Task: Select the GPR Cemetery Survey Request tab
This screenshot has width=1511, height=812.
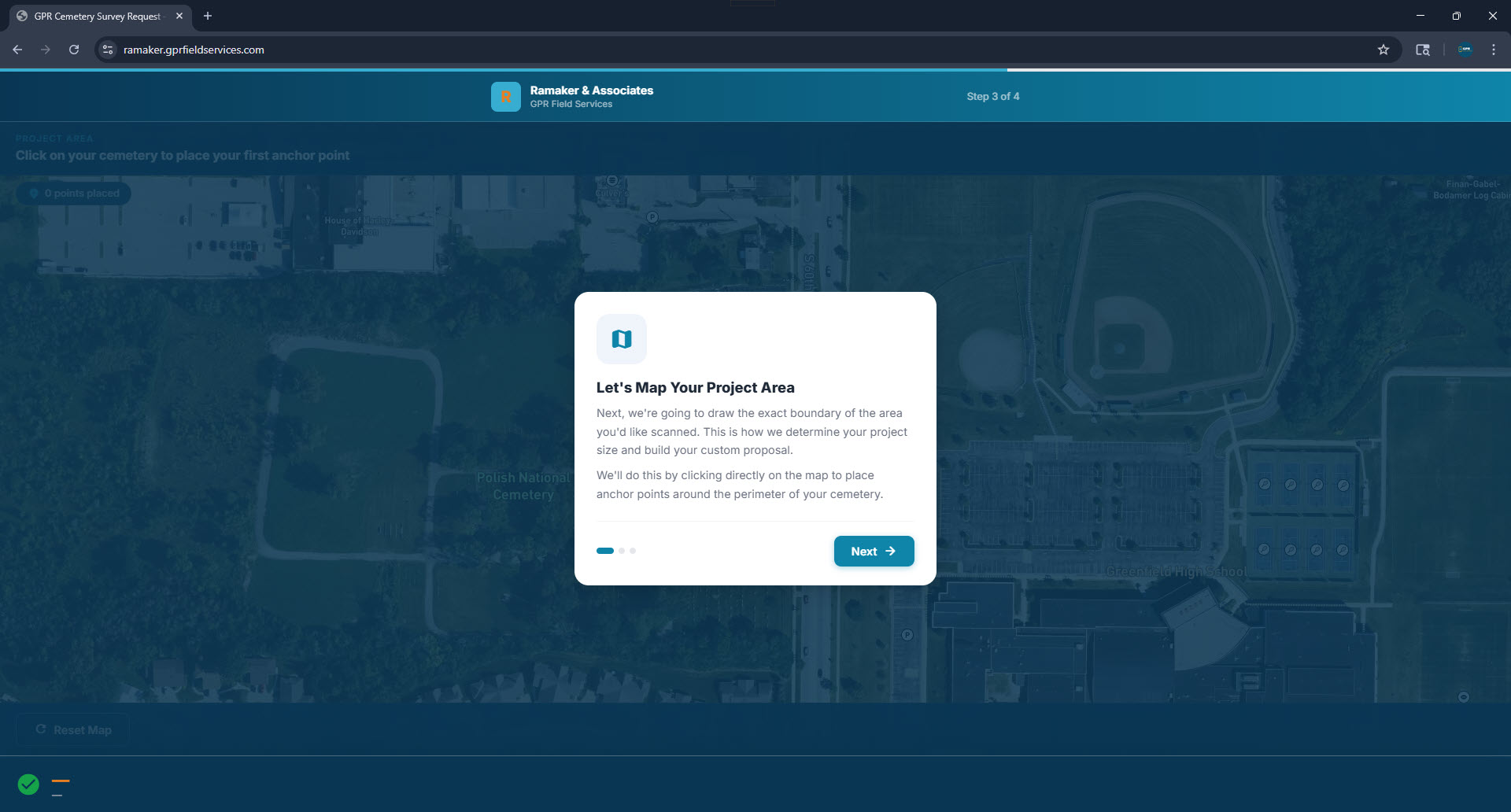Action: click(x=96, y=16)
